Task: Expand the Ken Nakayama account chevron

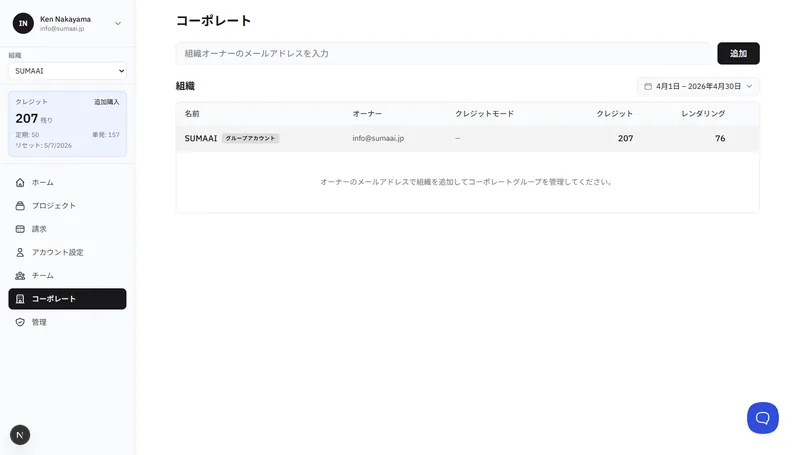Action: (118, 23)
